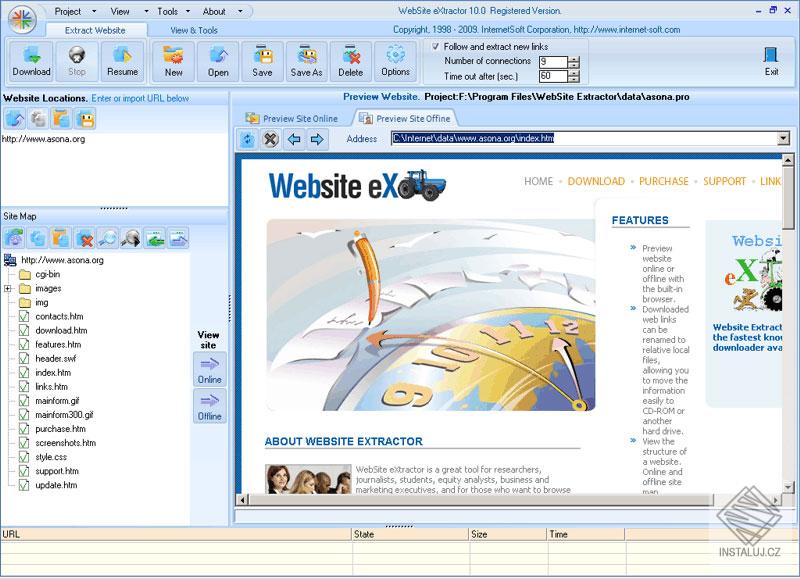Go back in the preview browser

pos(294,139)
